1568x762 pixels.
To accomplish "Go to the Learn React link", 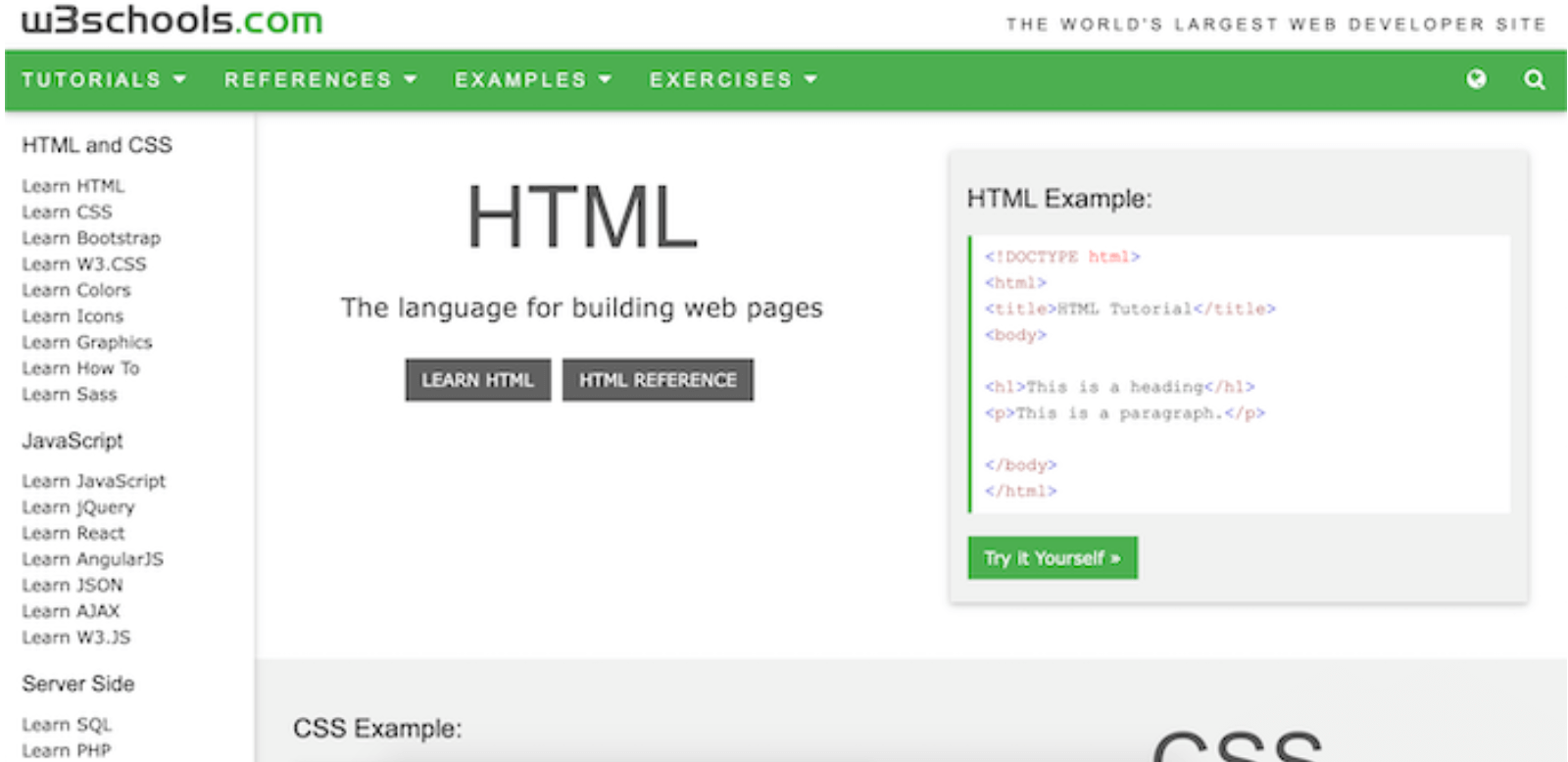I will 73,533.
